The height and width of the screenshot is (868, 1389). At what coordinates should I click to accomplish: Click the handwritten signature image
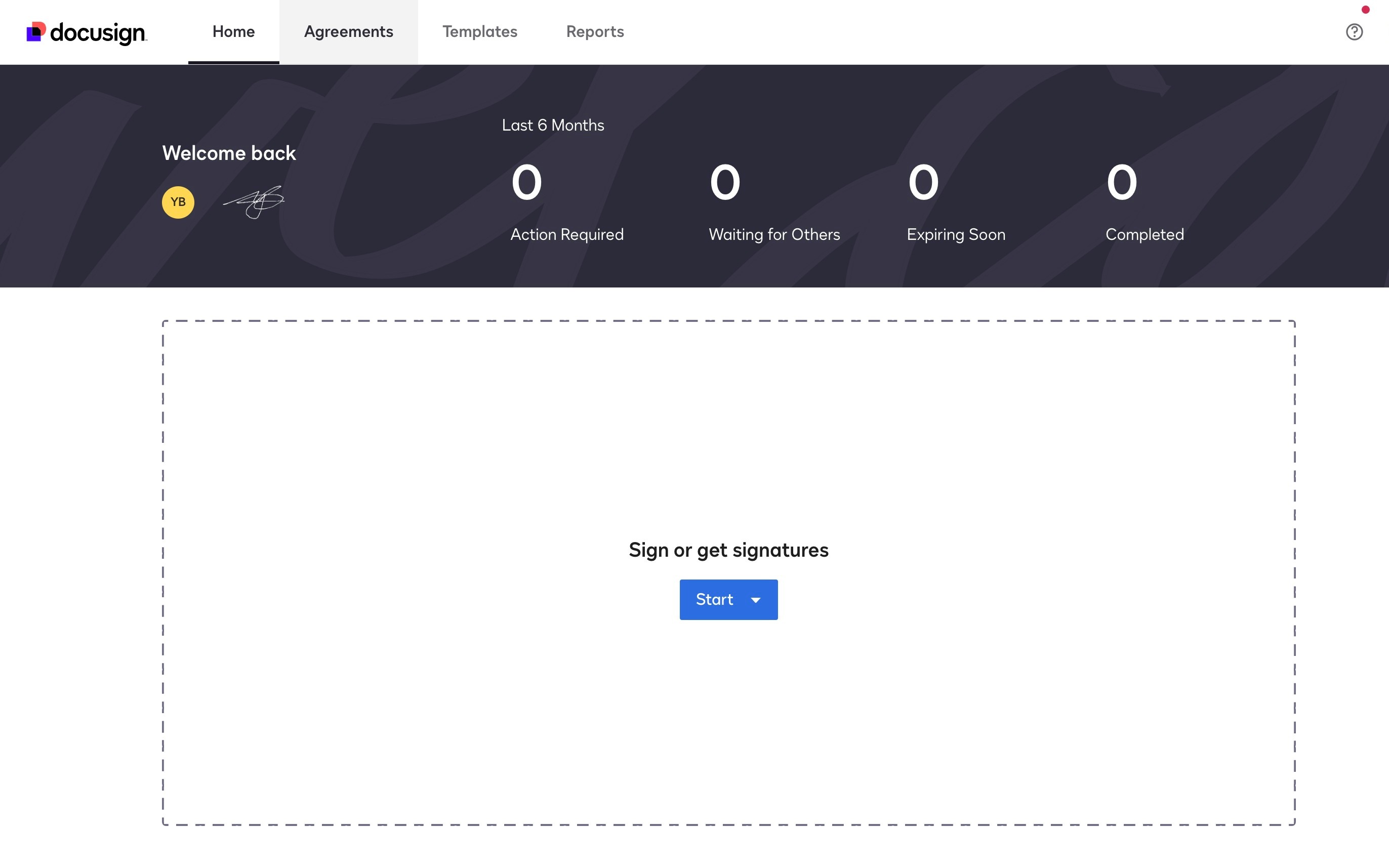[254, 202]
